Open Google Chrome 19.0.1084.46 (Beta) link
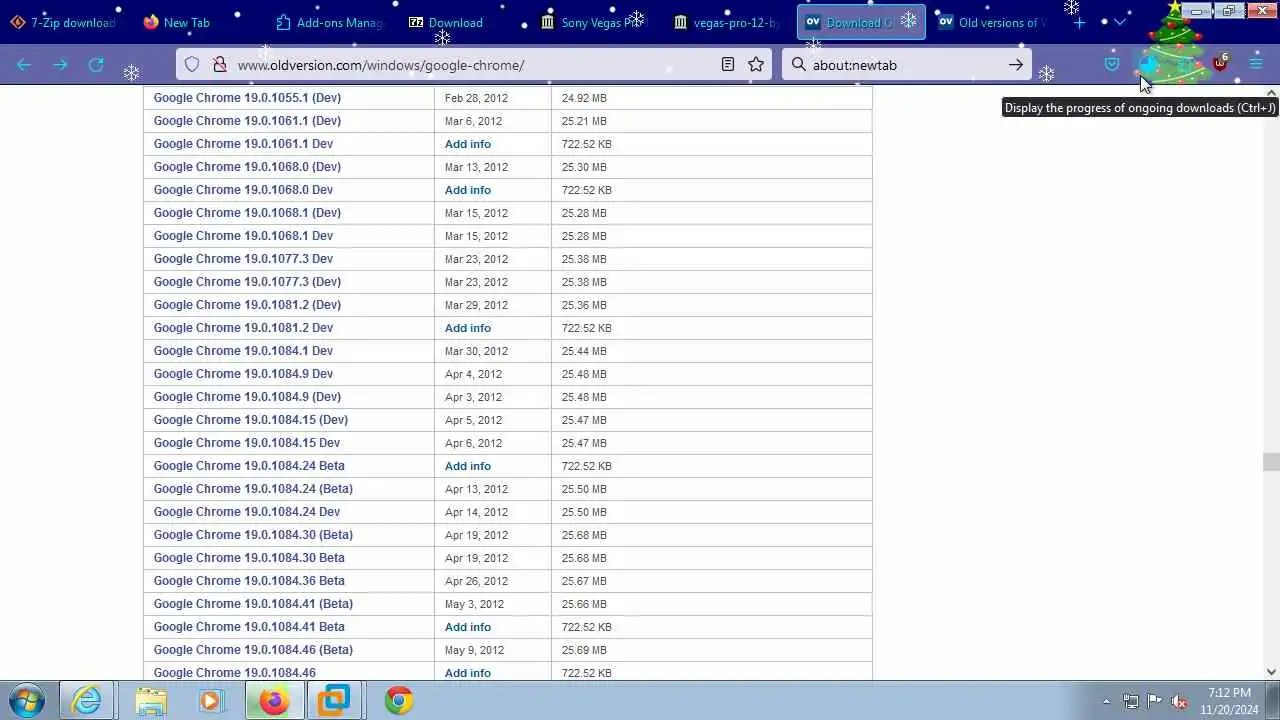The image size is (1280, 720). (253, 650)
